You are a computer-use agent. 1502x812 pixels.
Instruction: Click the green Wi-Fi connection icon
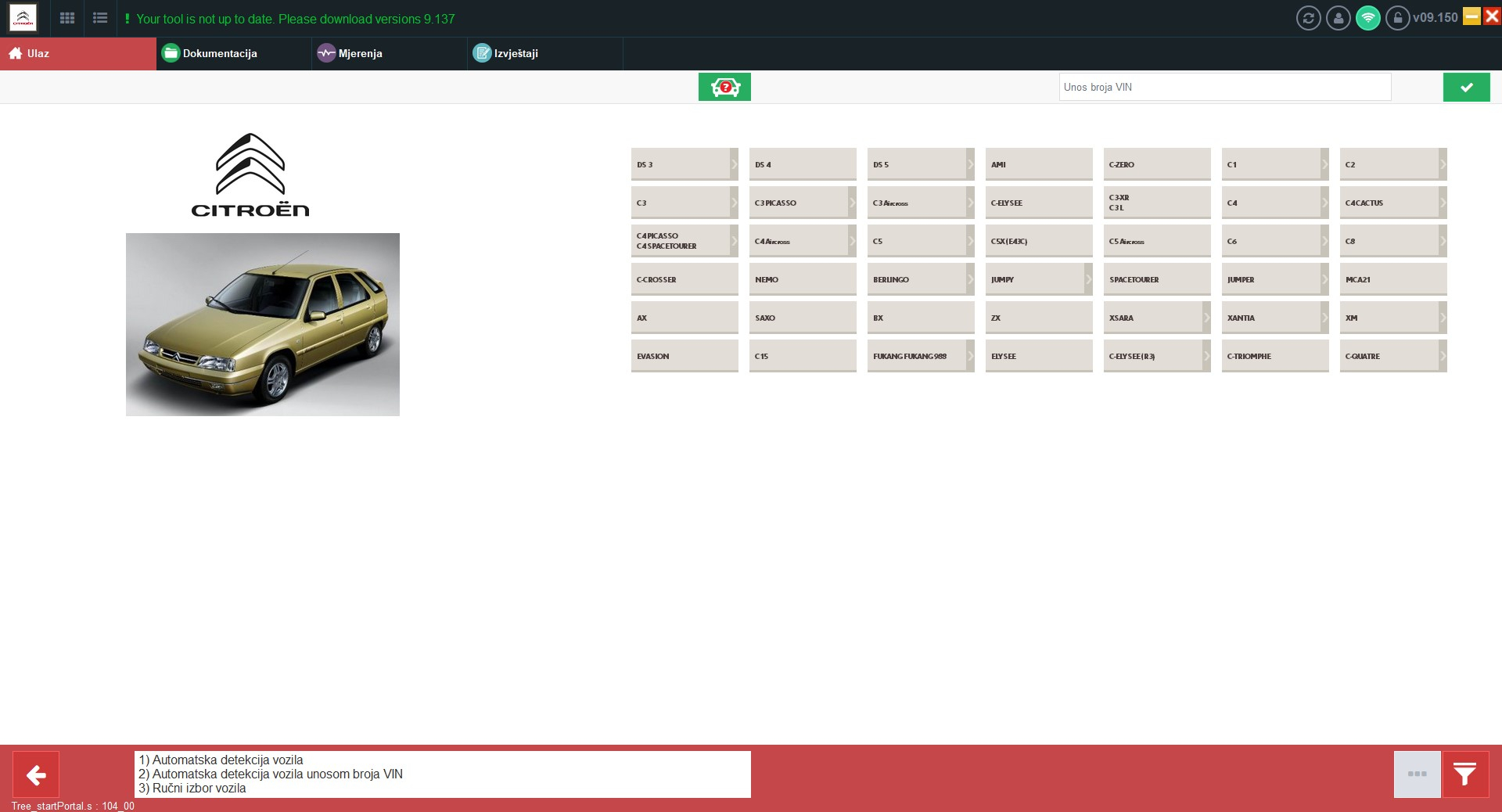(x=1367, y=18)
